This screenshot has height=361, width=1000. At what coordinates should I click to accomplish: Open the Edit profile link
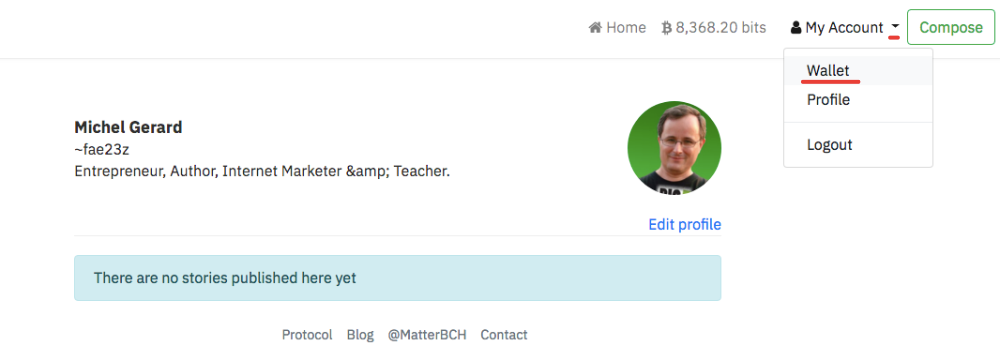point(684,225)
